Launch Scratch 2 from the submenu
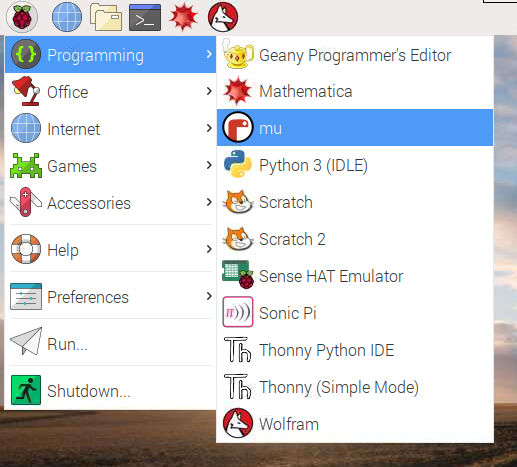Screen dimensions: 517x467 tap(355, 239)
